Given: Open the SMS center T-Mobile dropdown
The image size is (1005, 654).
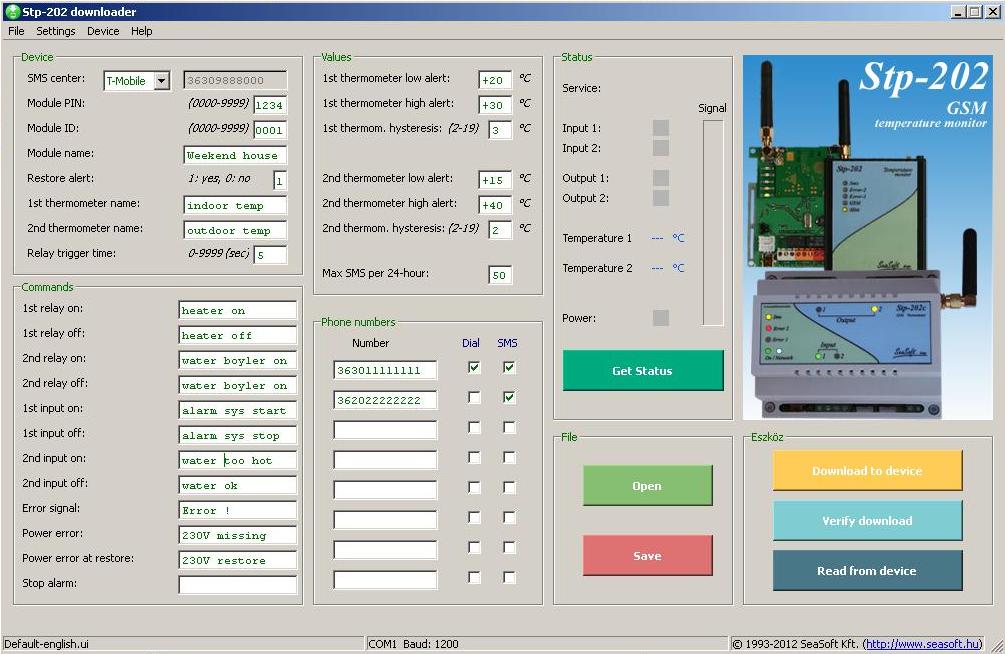Looking at the screenshot, I should [x=162, y=81].
